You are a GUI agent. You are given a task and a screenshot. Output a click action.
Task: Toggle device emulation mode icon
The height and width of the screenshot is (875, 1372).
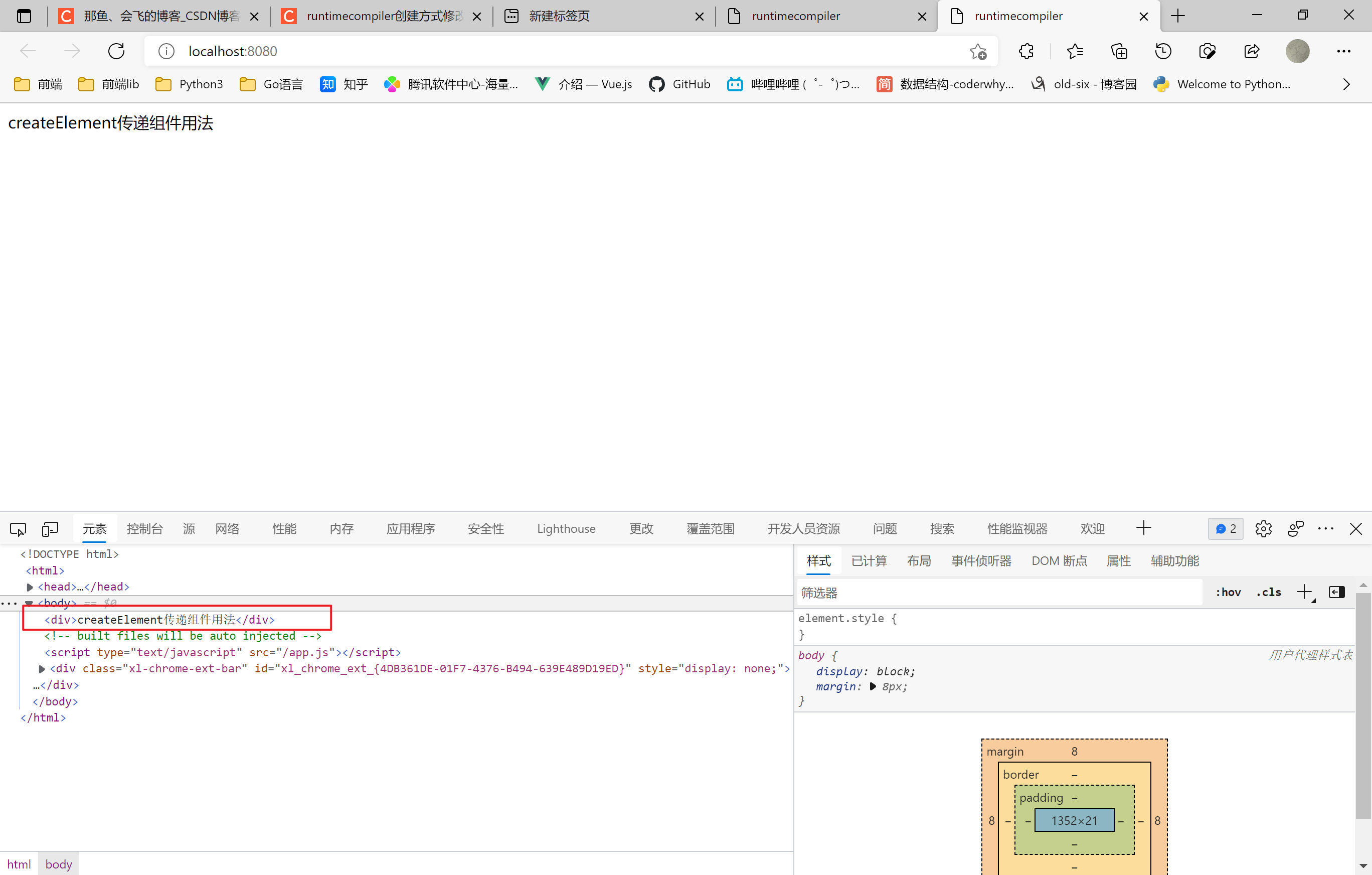coord(50,529)
